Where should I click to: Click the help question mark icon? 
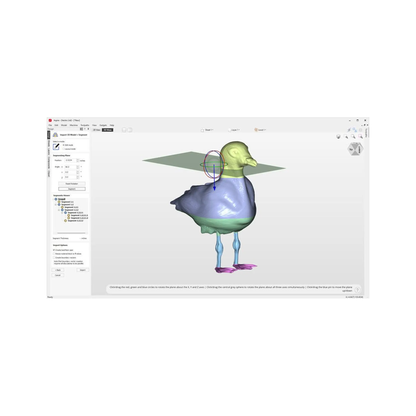click(x=357, y=289)
